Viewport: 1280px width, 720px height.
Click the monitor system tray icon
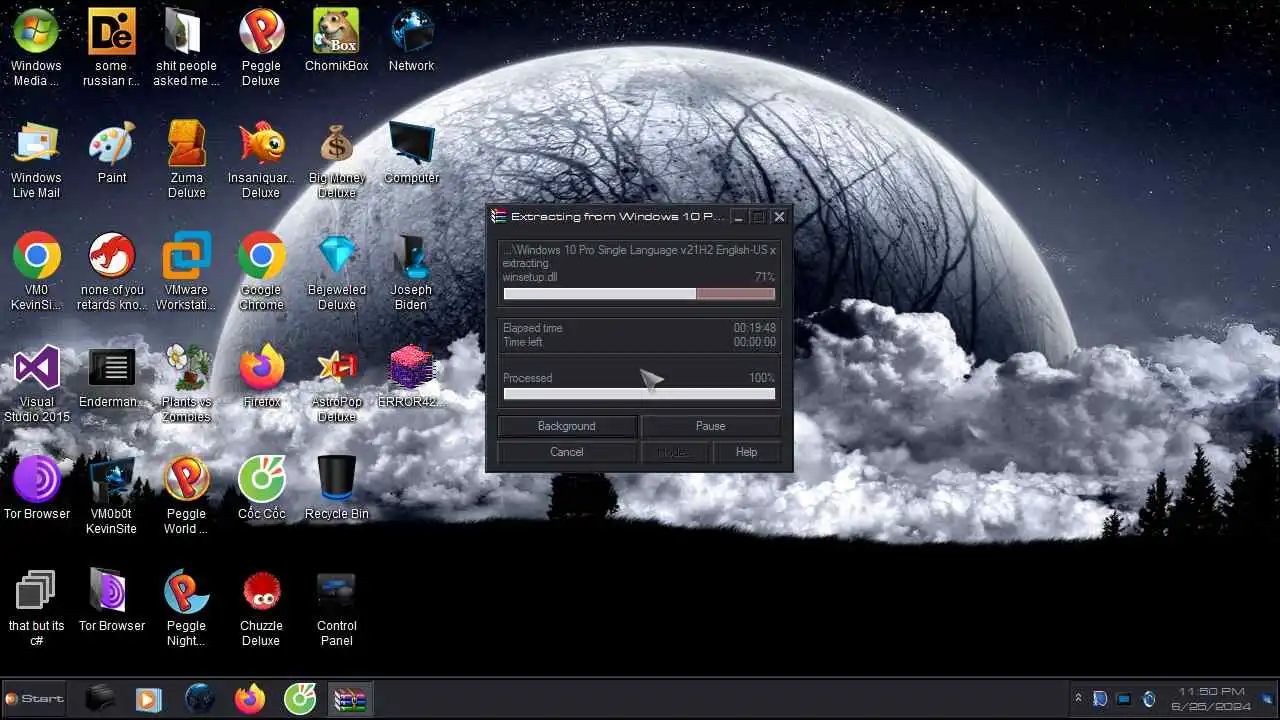tap(1124, 698)
